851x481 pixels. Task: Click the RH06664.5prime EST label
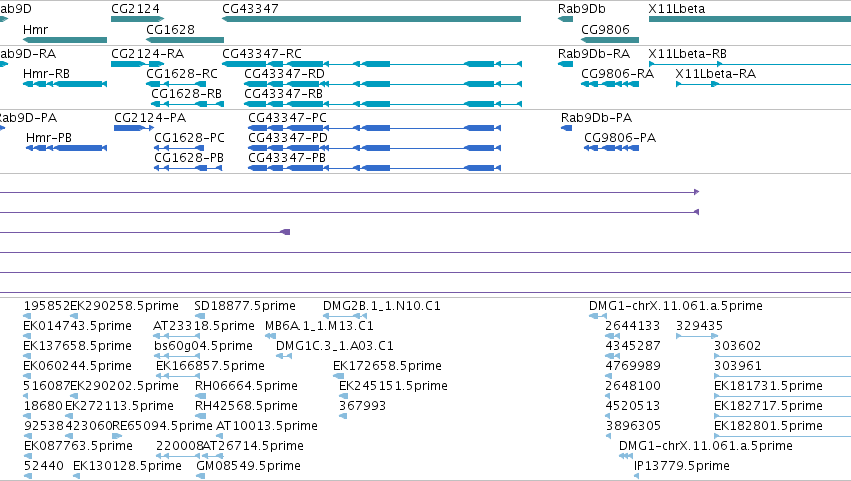(x=246, y=386)
